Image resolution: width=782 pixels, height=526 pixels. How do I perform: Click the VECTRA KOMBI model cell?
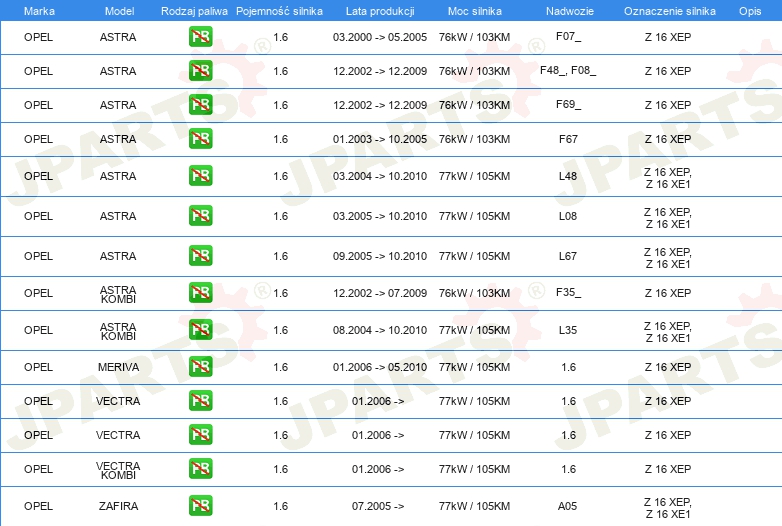coord(118,470)
